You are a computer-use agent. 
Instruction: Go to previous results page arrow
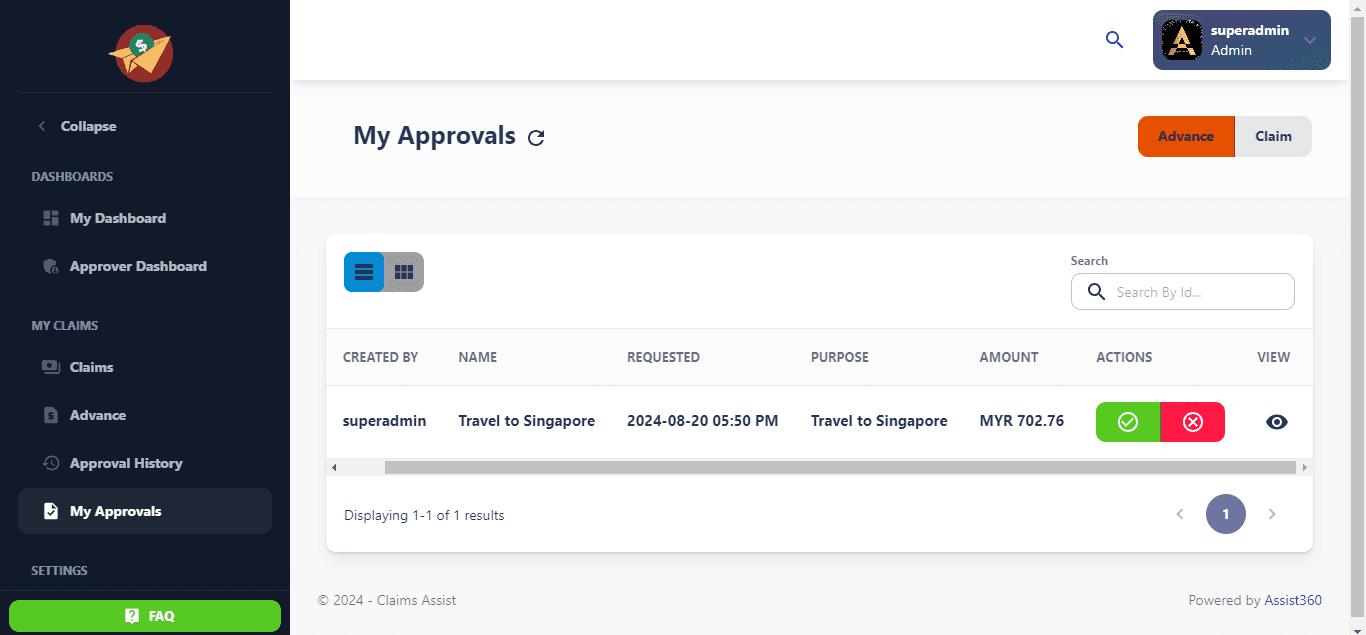(x=1180, y=514)
